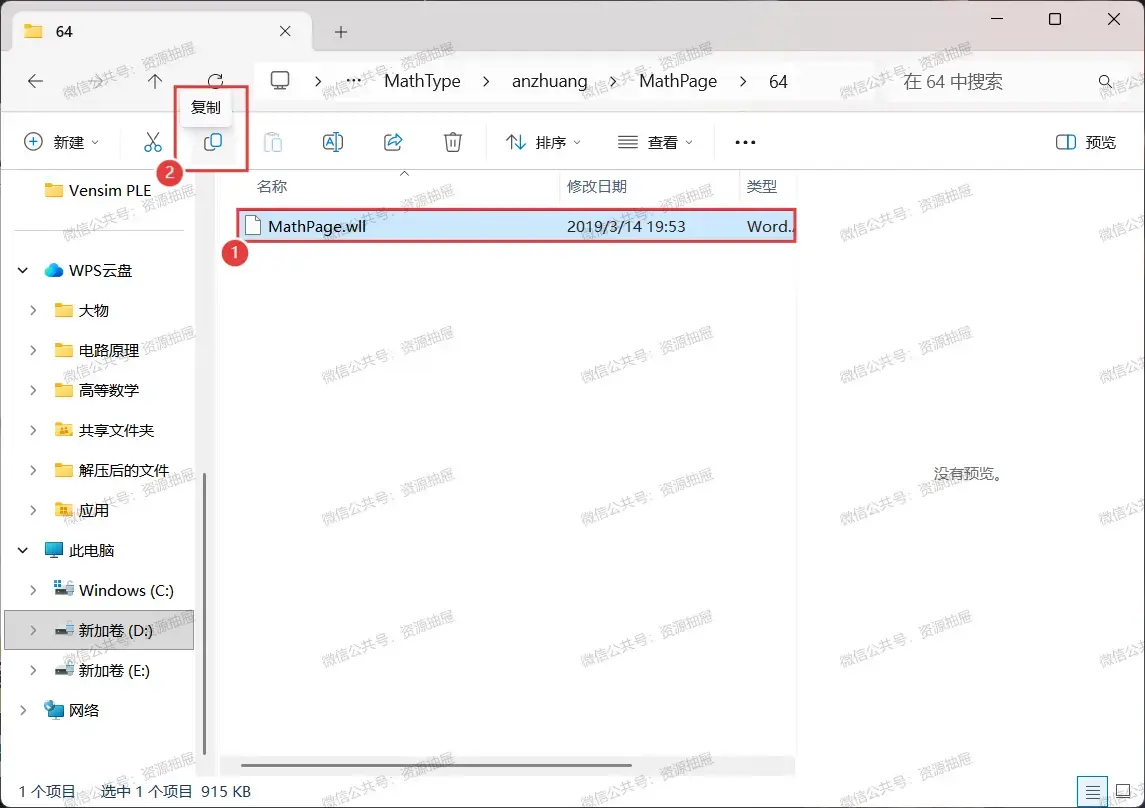Viewport: 1145px width, 808px height.
Task: Select the 64 window tab
Action: (162, 31)
